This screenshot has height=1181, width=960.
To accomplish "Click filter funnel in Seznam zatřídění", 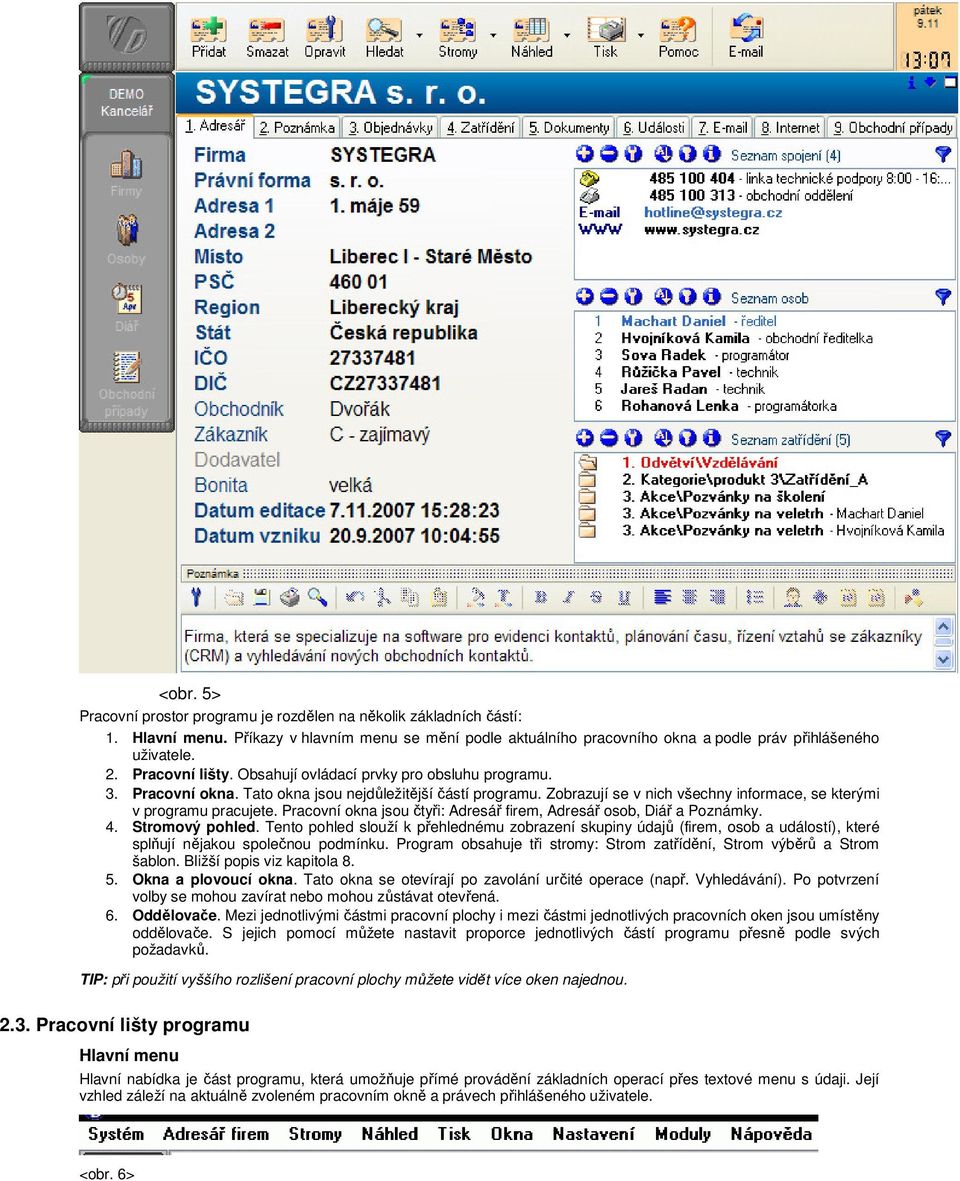I will (943, 438).
